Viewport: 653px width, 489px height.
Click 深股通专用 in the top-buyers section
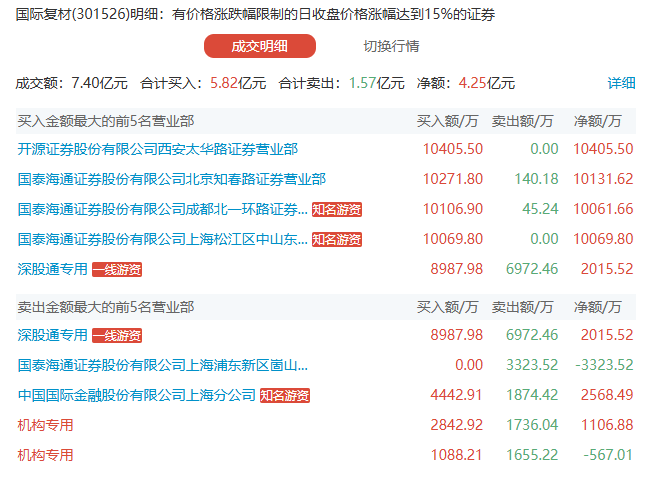(x=52, y=269)
